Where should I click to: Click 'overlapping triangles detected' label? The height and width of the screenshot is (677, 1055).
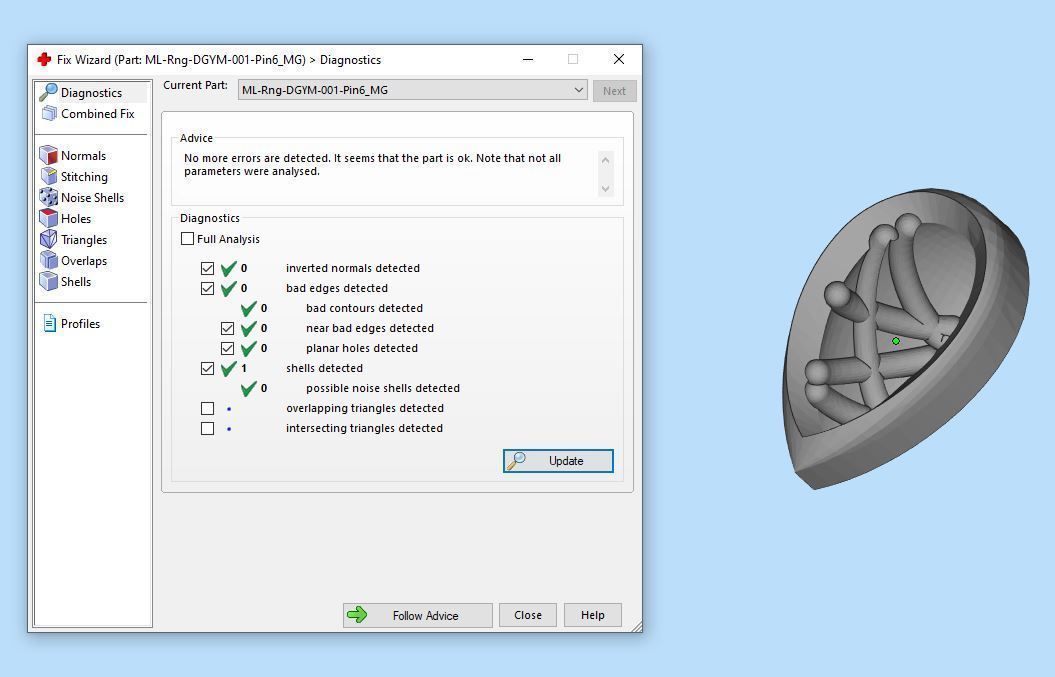365,408
